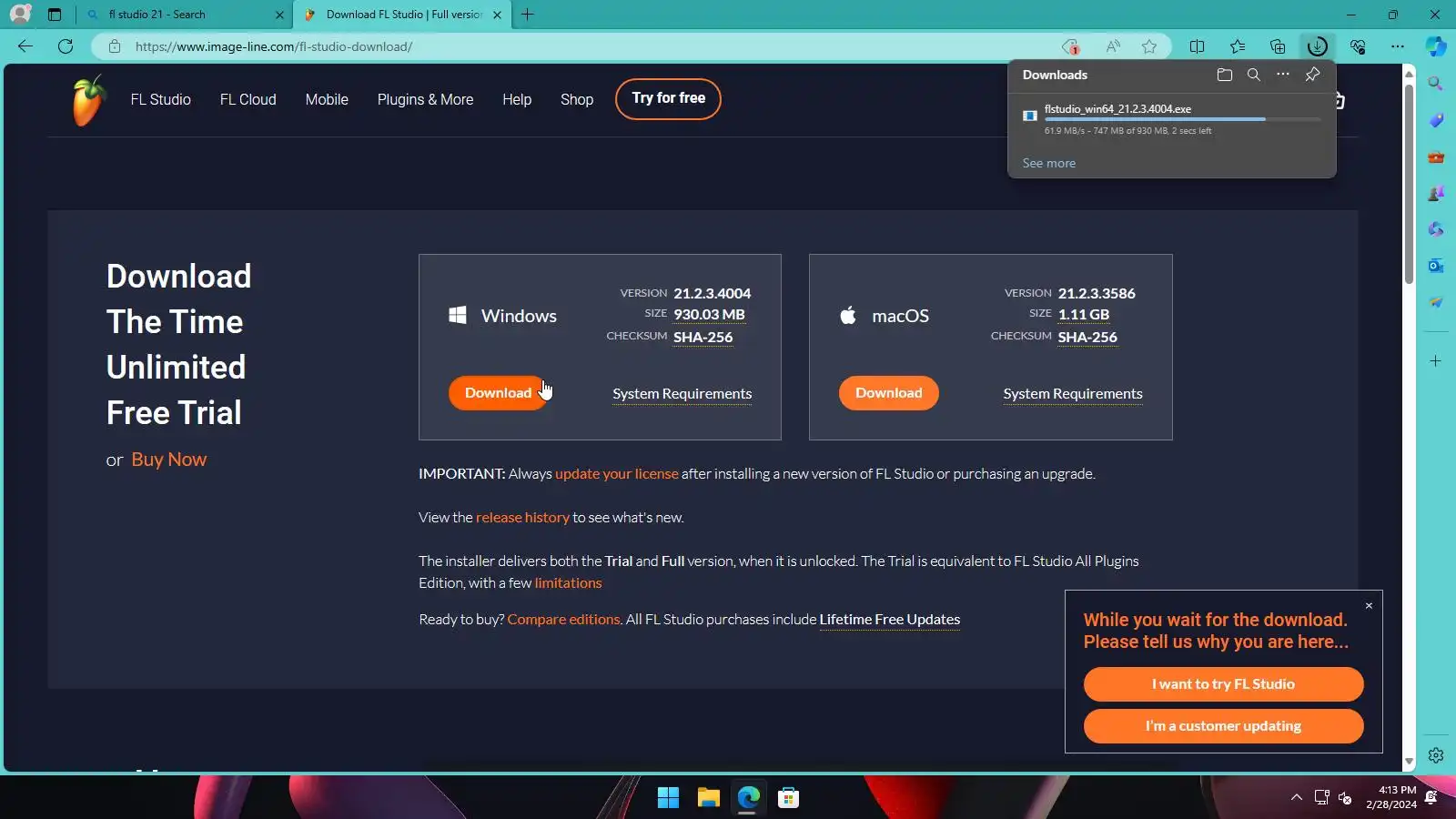1456x819 pixels.
Task: Close the Download FL Studio tab
Action: [497, 15]
